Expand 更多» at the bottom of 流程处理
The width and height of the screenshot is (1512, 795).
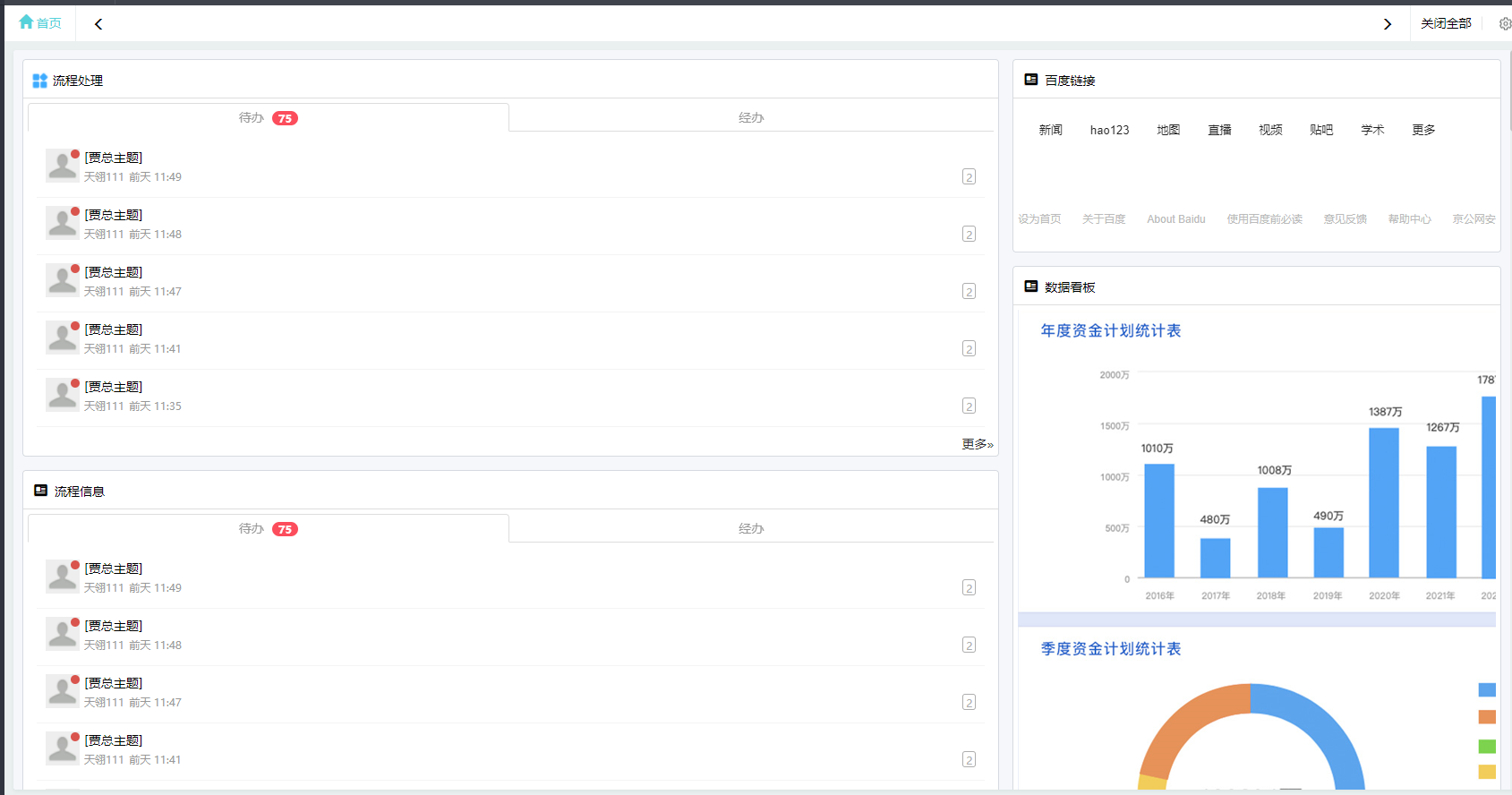click(x=978, y=444)
